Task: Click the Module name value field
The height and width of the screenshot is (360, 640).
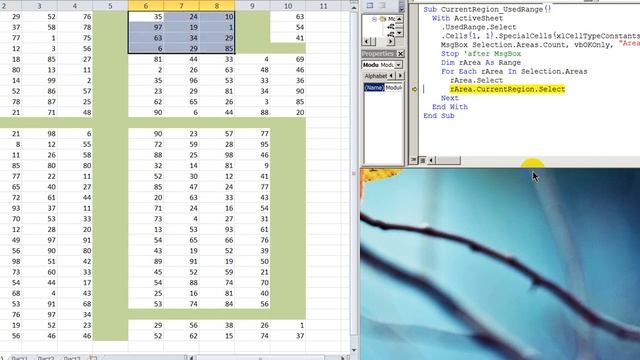Action: tap(393, 87)
